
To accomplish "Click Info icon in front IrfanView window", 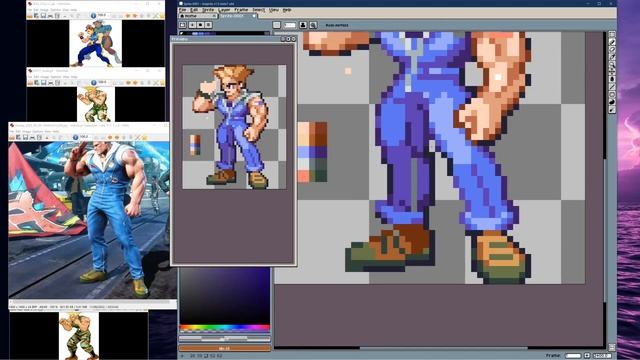I will coord(76,137).
